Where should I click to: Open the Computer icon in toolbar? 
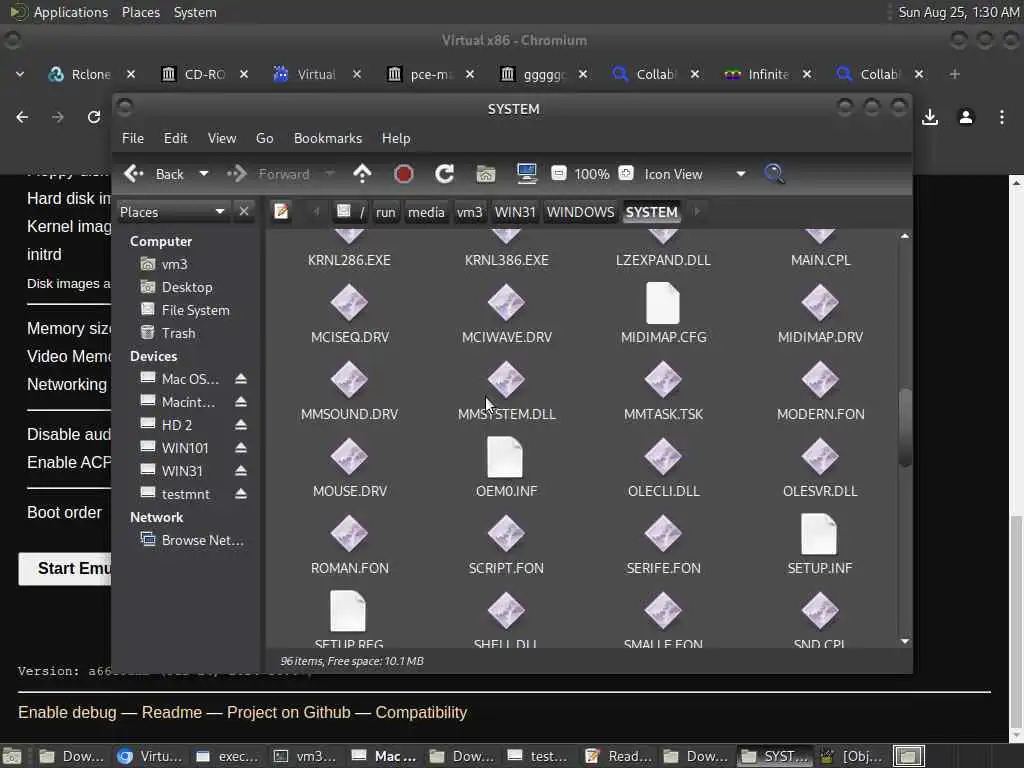[x=526, y=174]
